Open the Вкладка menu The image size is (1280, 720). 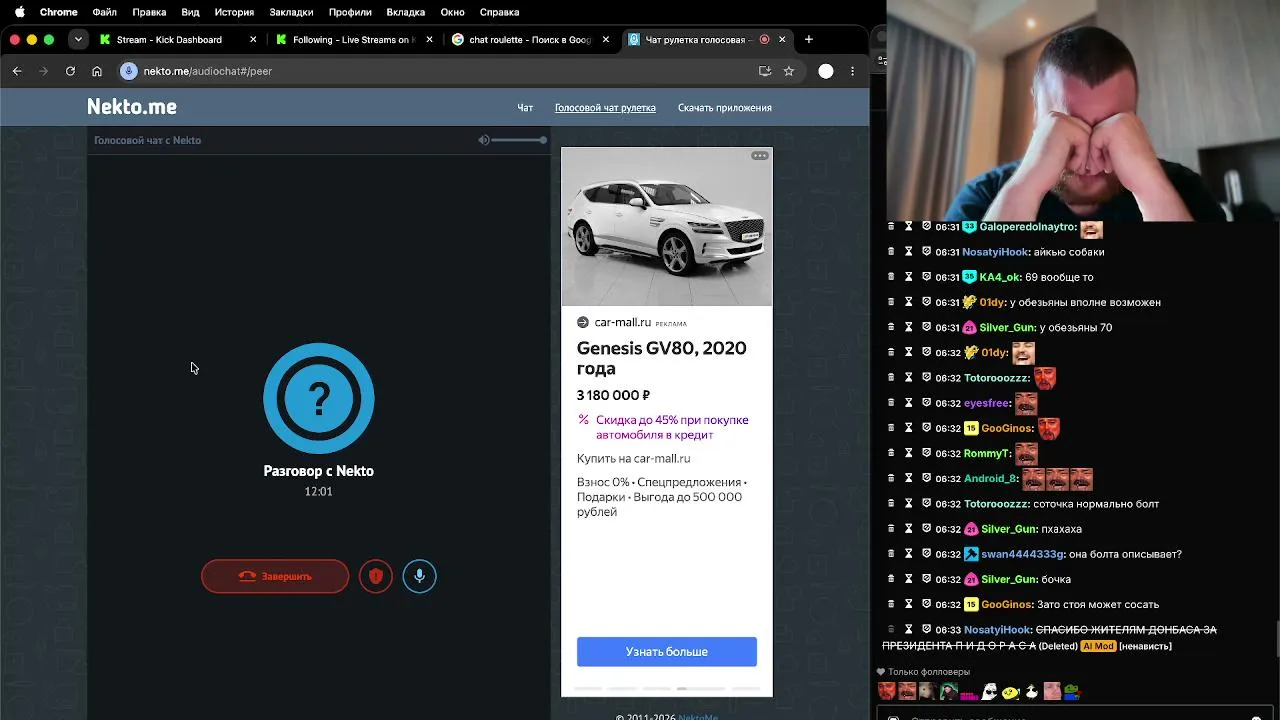[x=406, y=12]
